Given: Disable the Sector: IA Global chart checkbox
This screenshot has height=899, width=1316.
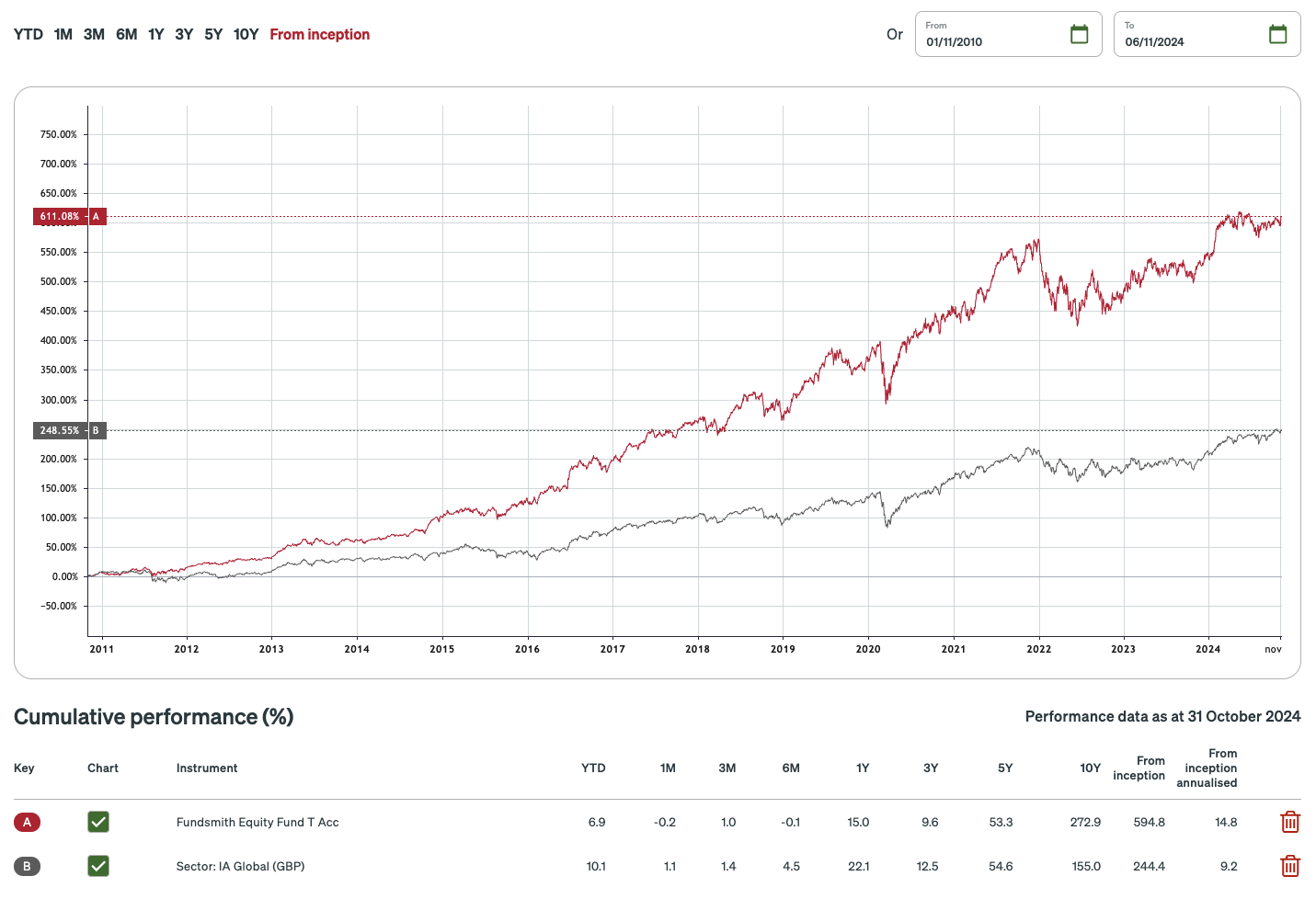Looking at the screenshot, I should point(98,866).
